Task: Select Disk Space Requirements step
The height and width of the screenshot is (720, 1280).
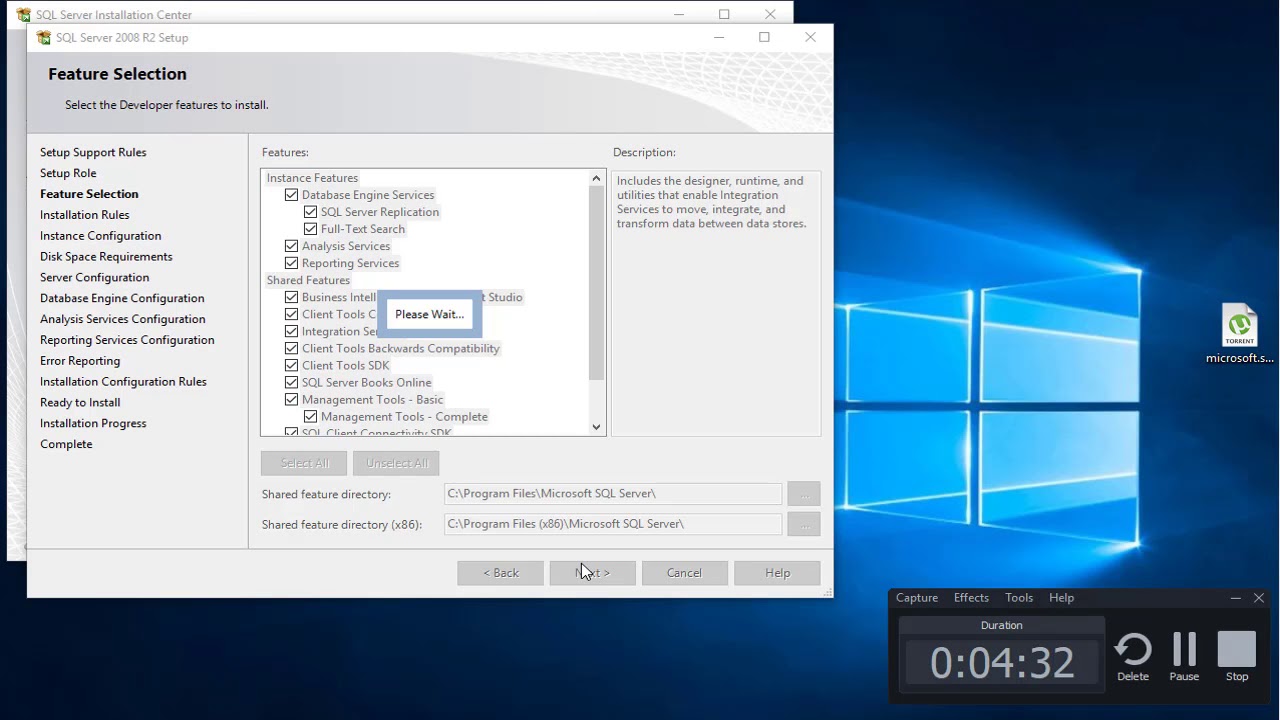Action: point(106,257)
